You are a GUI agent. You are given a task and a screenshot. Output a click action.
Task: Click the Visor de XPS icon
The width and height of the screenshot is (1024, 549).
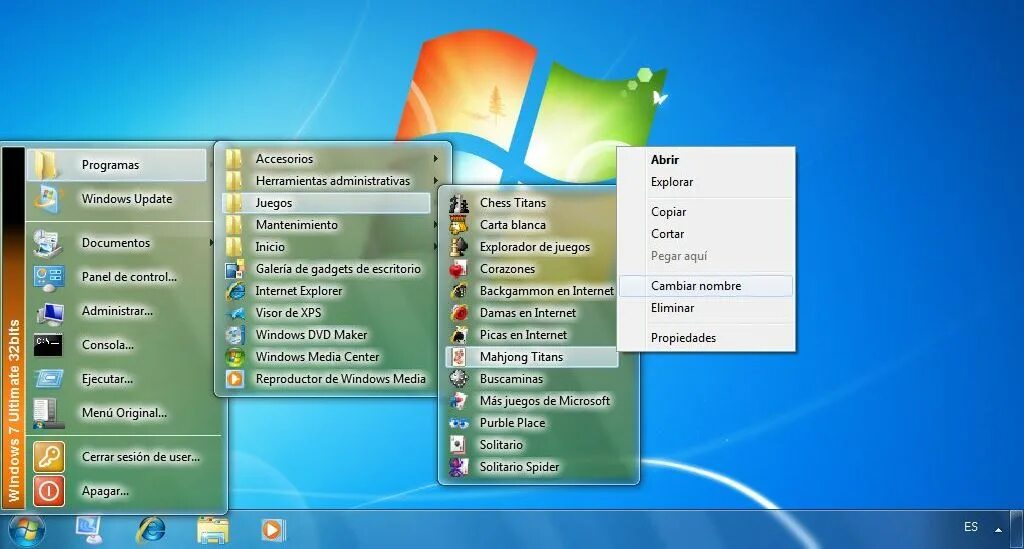click(x=235, y=313)
